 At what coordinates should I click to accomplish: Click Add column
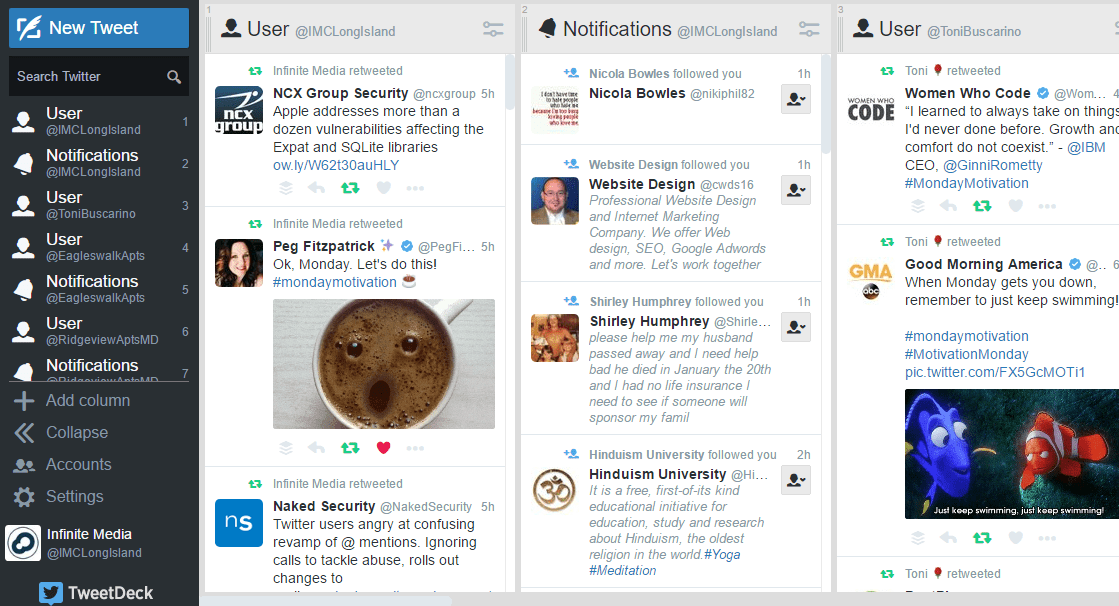[71, 400]
